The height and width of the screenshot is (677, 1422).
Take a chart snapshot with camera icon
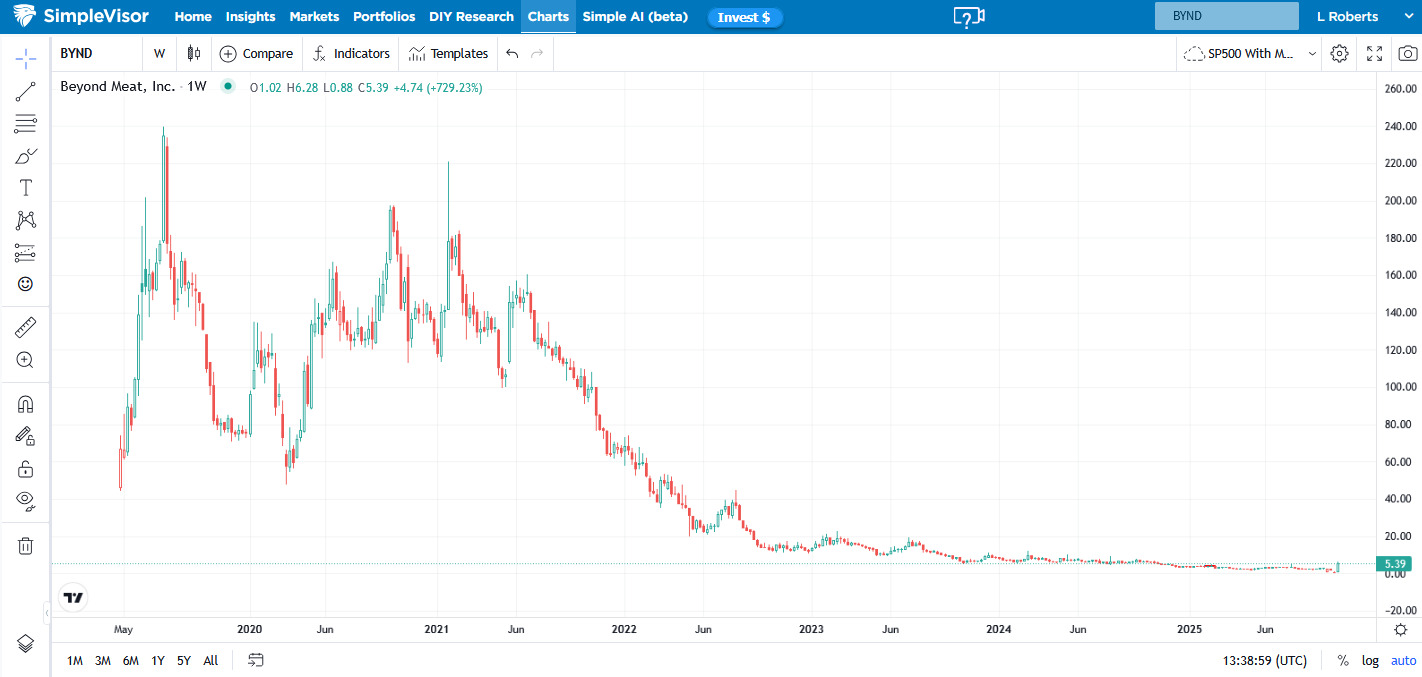pos(1407,54)
